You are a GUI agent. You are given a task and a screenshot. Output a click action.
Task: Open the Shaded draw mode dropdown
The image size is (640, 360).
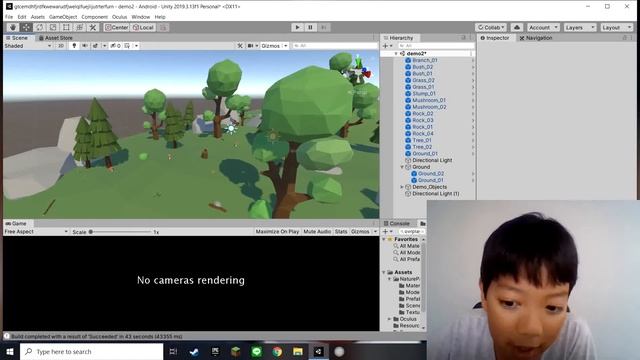pos(28,46)
